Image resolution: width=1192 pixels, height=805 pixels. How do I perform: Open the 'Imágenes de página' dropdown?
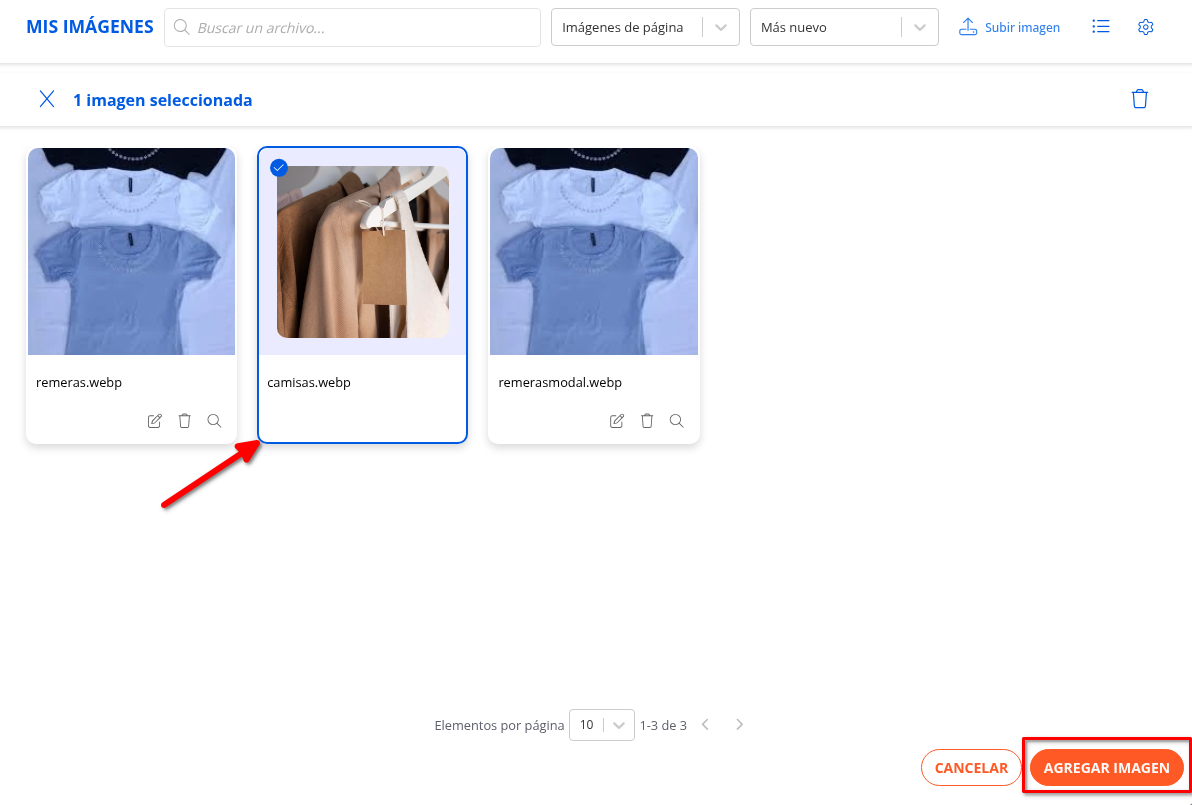point(644,28)
